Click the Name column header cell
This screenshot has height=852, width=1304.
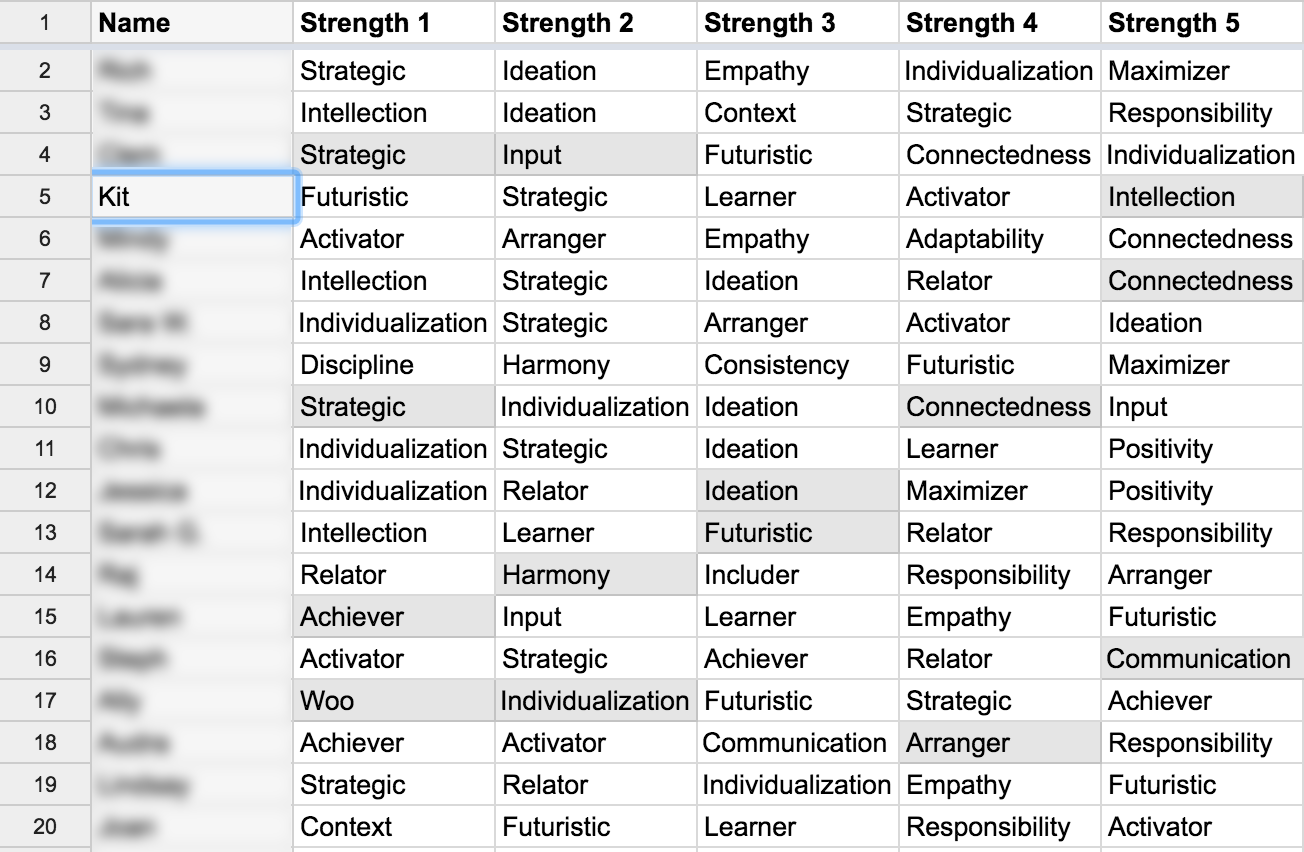point(193,23)
